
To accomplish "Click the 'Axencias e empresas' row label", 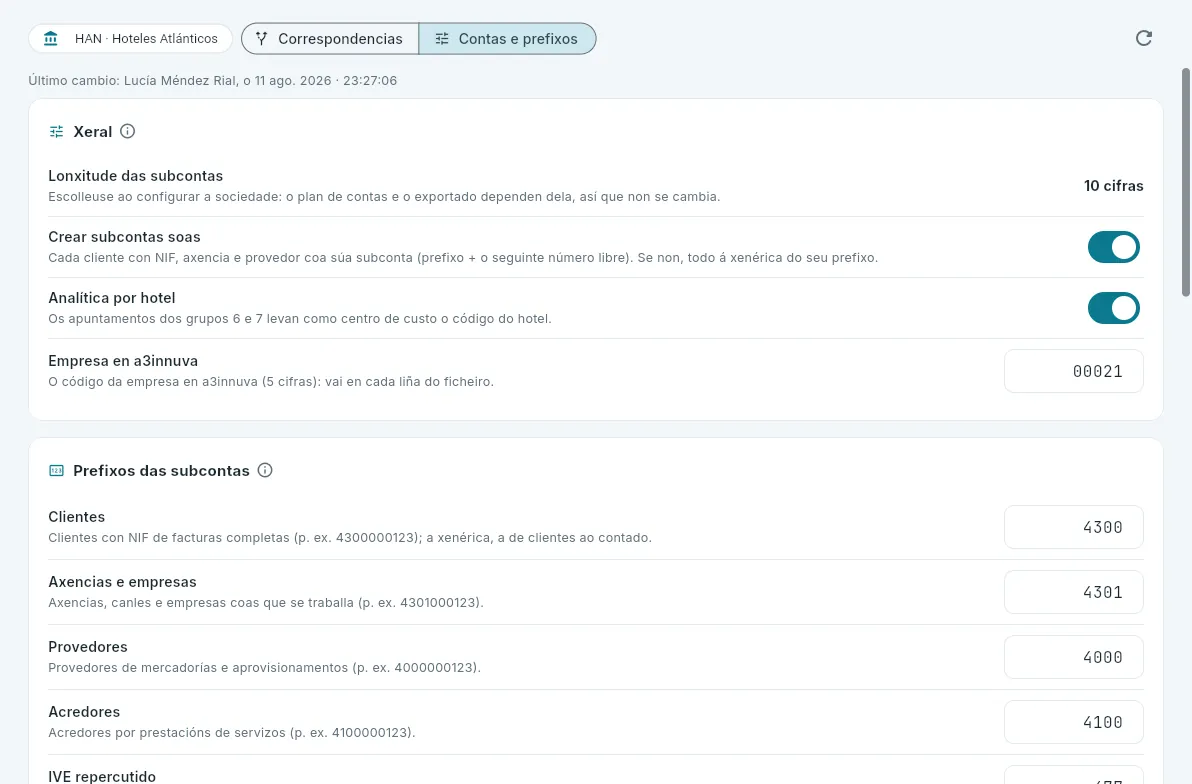I will tap(122, 582).
